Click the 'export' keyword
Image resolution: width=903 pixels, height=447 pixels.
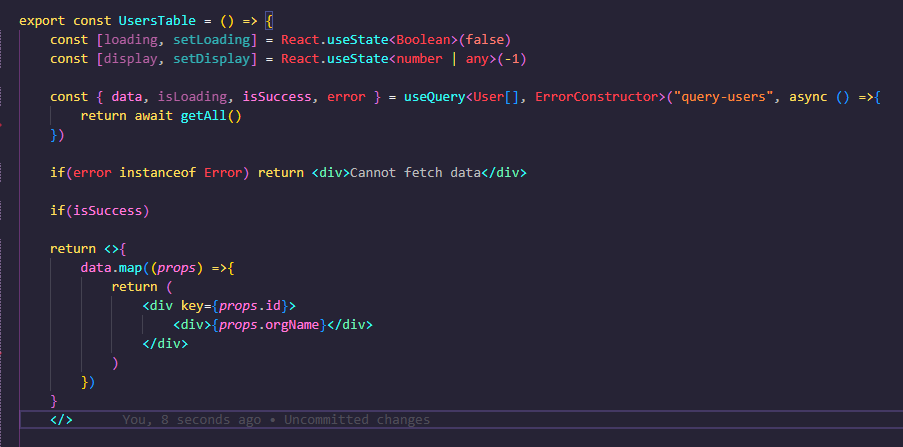42,21
